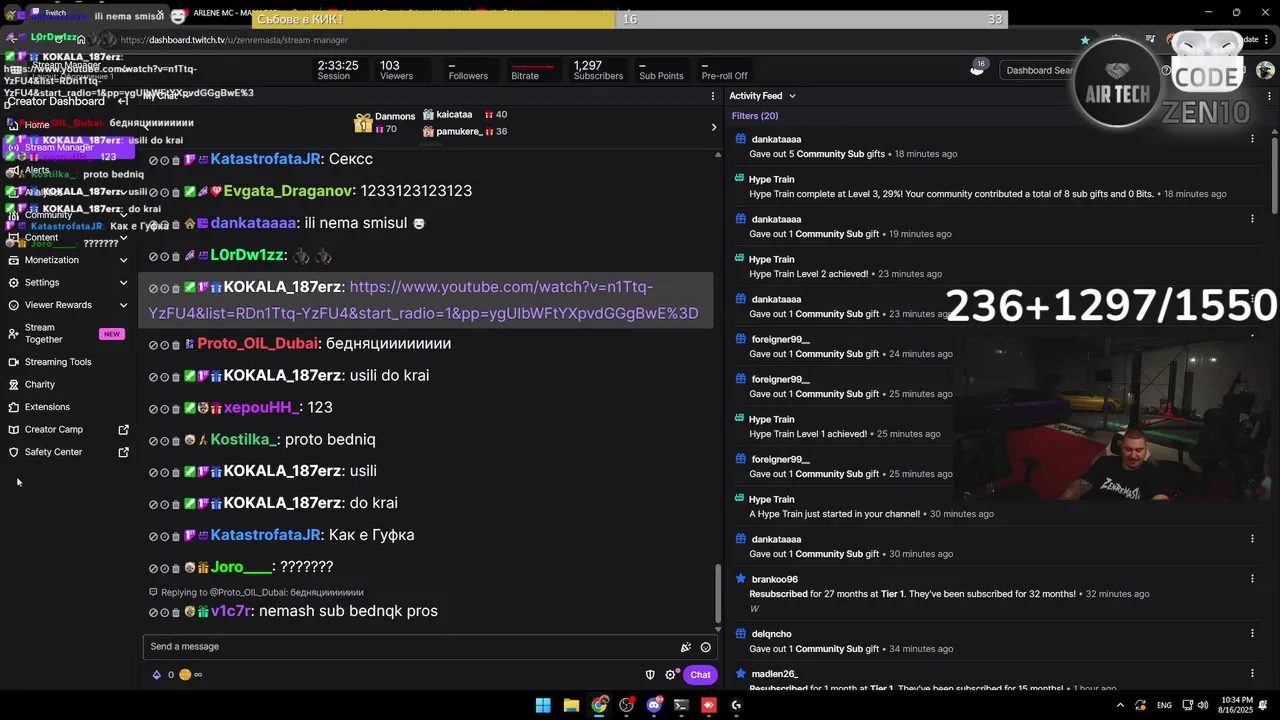Open Streaming Tools camera icon

pos(14,362)
